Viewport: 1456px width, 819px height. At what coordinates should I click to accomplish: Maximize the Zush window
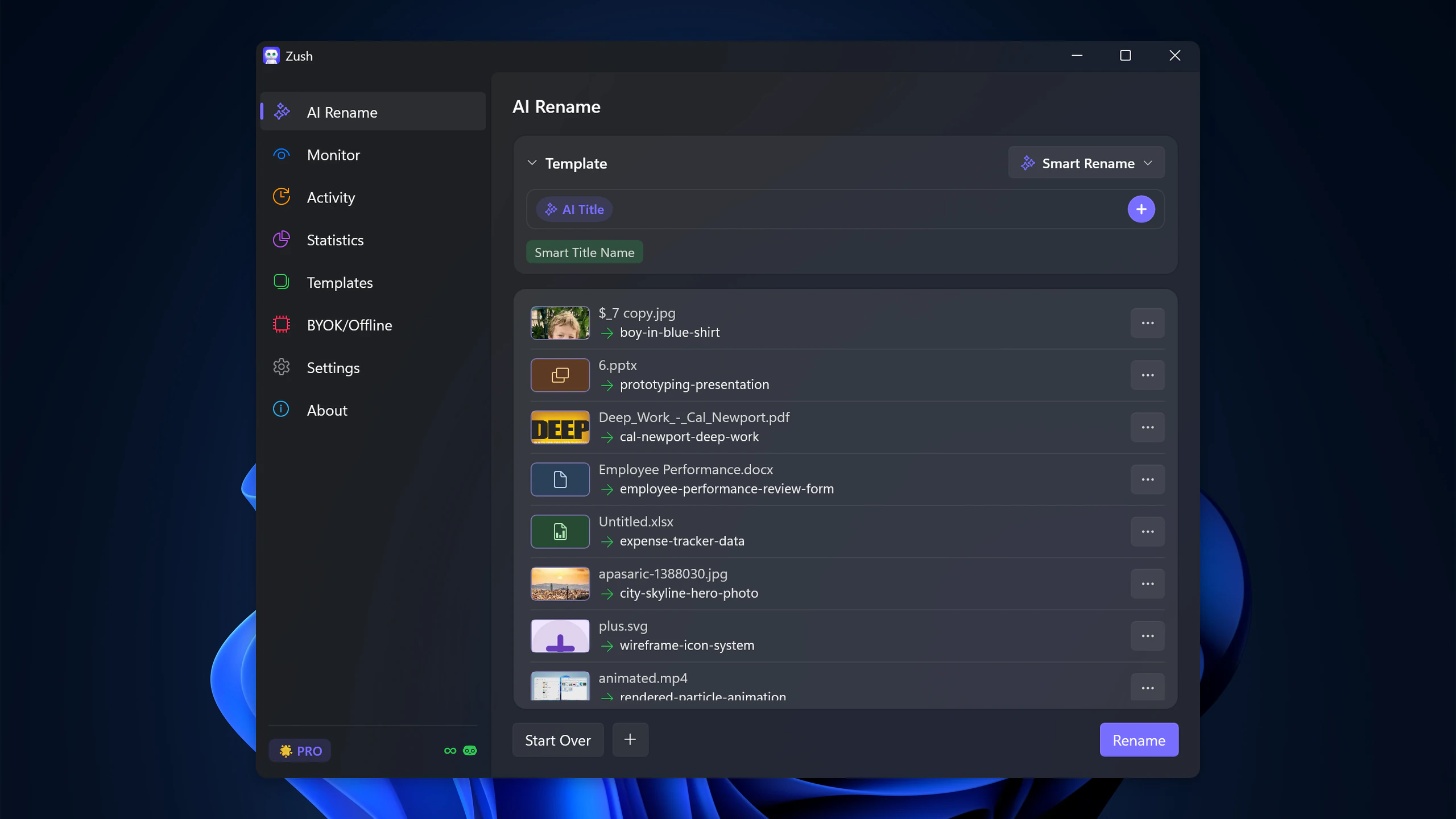click(x=1125, y=55)
